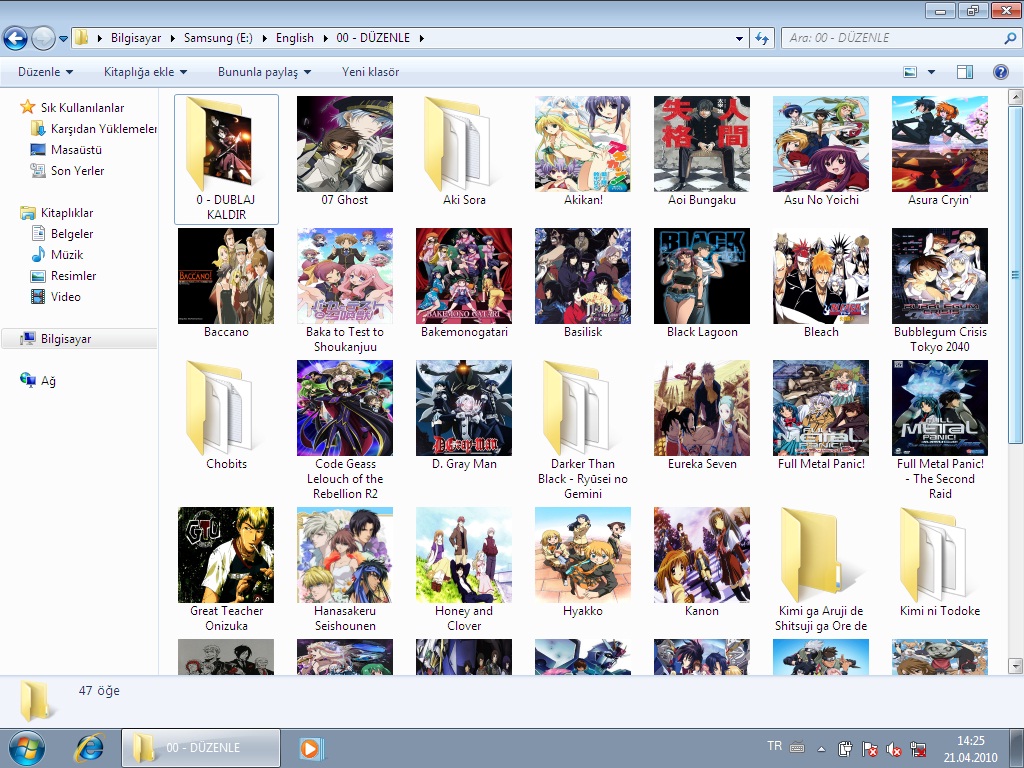Viewport: 1024px width, 768px height.
Task: Open Karşıdan Yüklemeler in favorites
Action: (104, 129)
